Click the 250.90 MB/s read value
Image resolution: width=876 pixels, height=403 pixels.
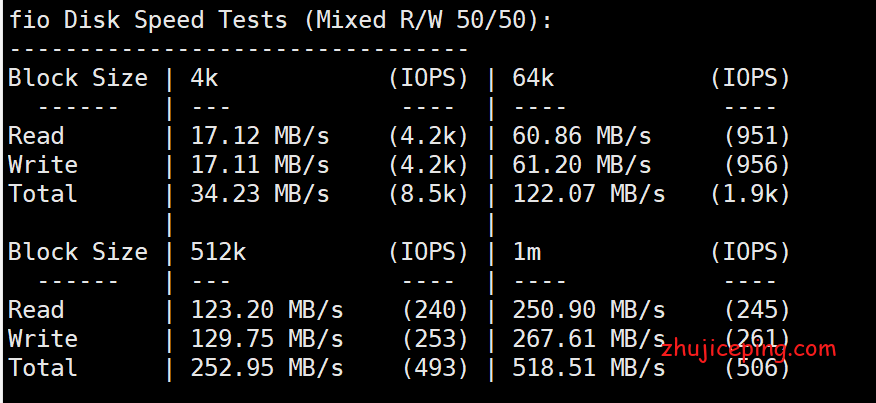point(589,310)
